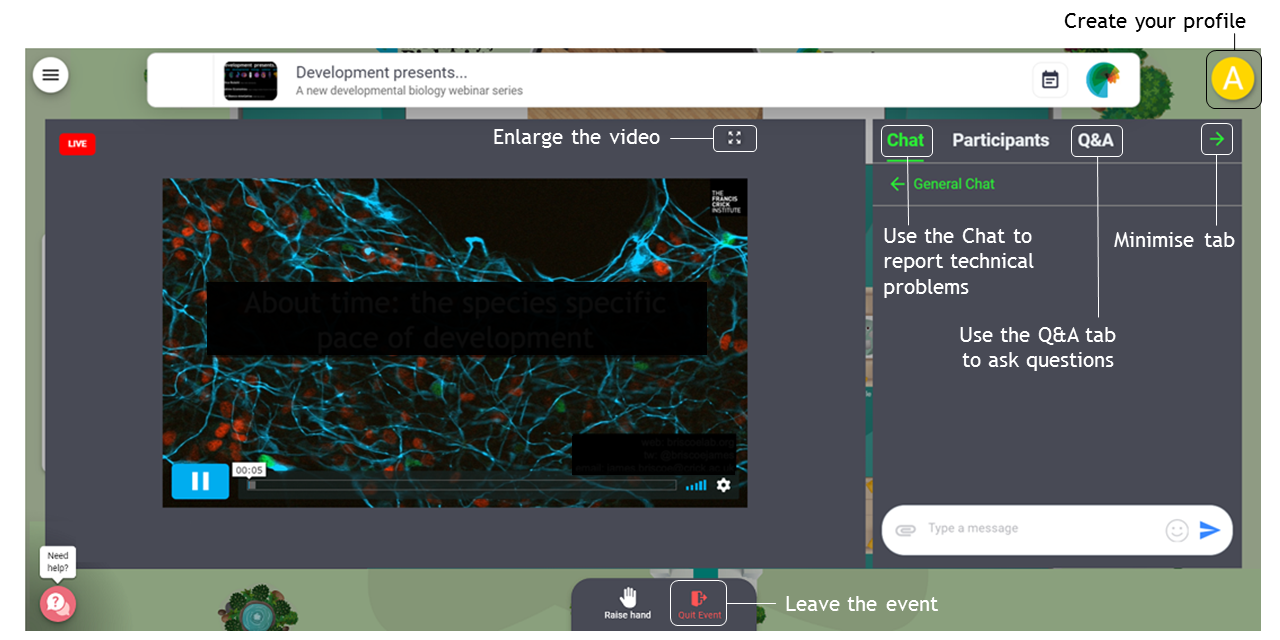Click the video signal quality bars
The width and height of the screenshot is (1280, 640).
(696, 486)
